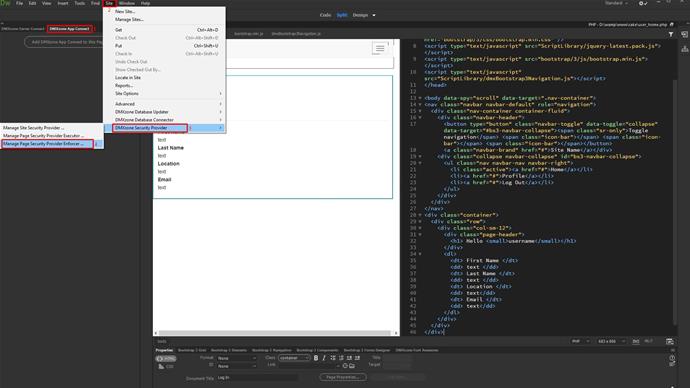Open the Format dropdown in Properties
Viewport: 690px width, 388px height.
click(x=237, y=358)
